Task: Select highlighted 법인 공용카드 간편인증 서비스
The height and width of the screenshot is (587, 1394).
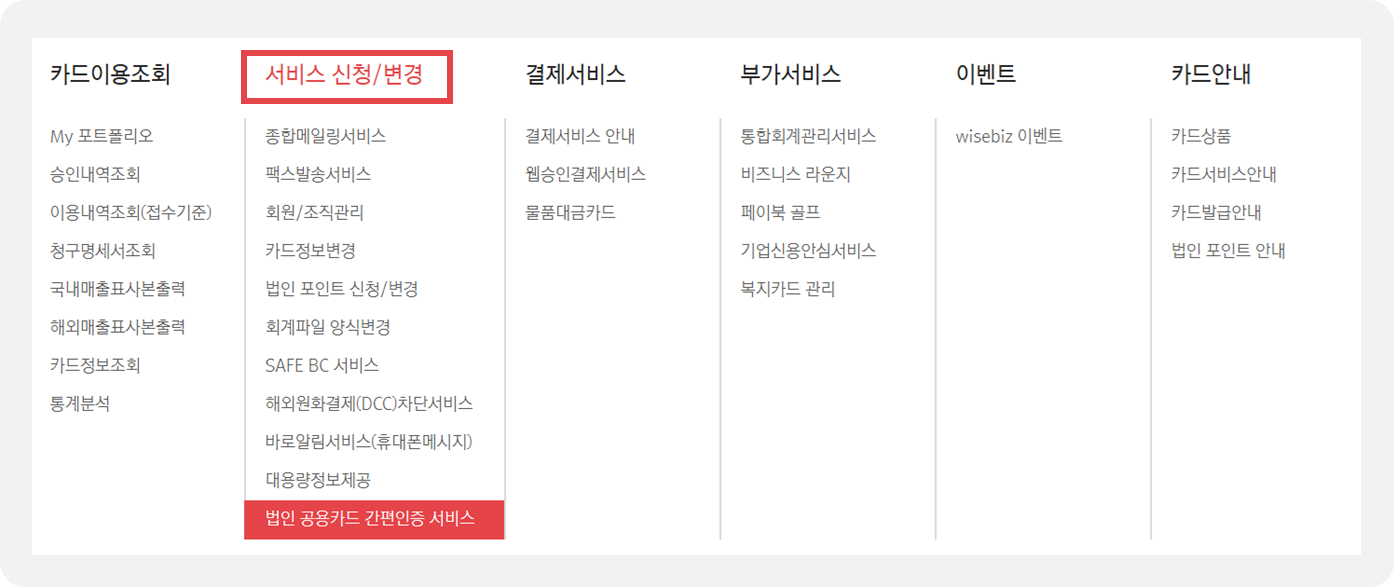Action: coord(370,519)
